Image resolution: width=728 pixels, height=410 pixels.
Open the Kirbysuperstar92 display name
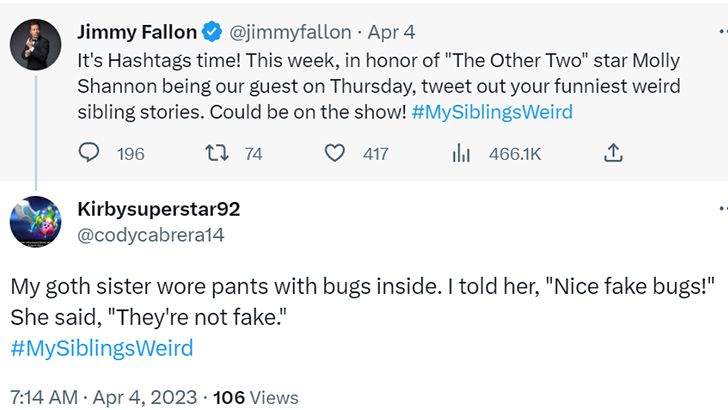[159, 209]
